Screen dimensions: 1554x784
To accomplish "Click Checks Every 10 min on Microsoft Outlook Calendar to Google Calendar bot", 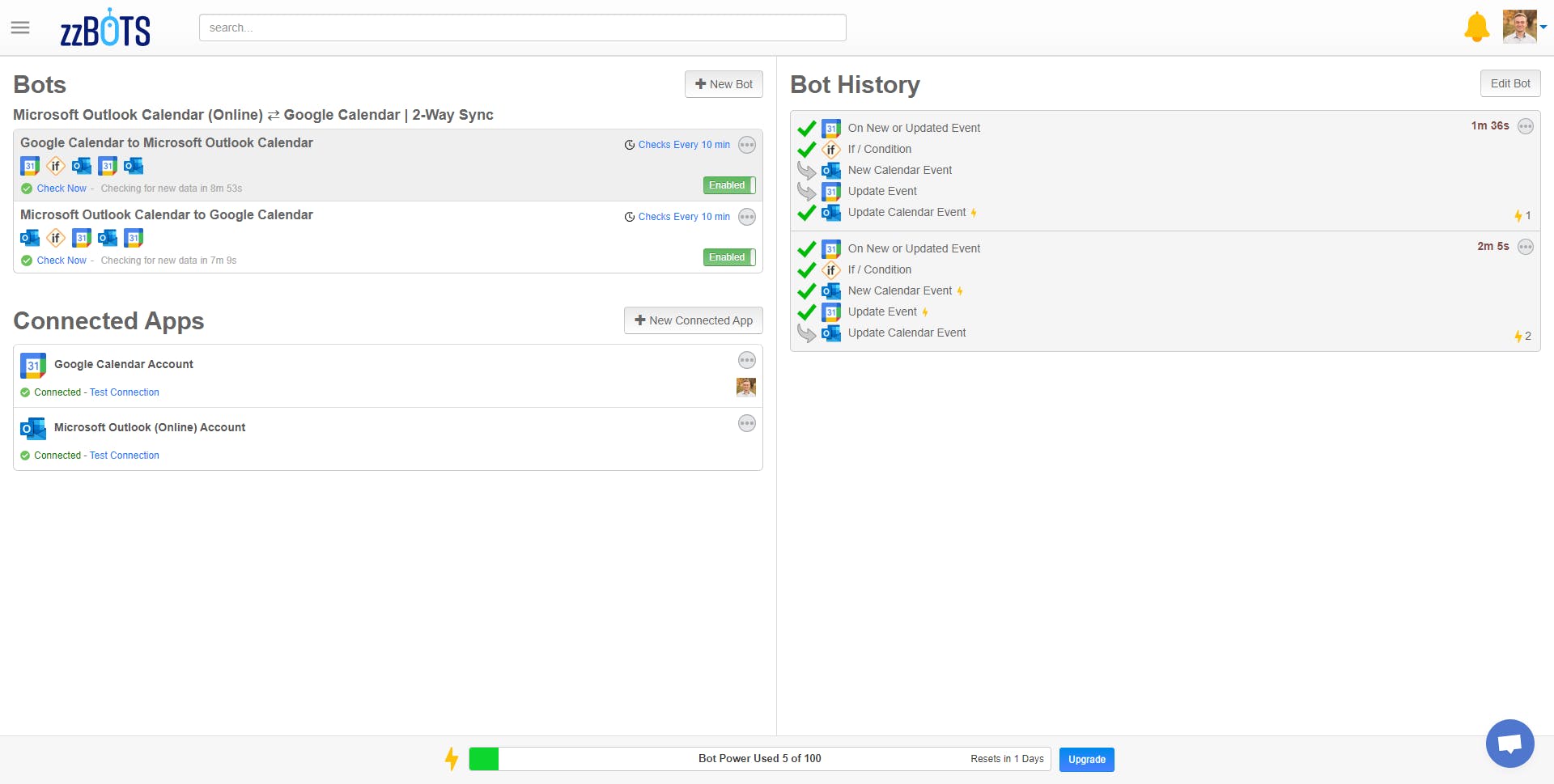I will point(684,217).
